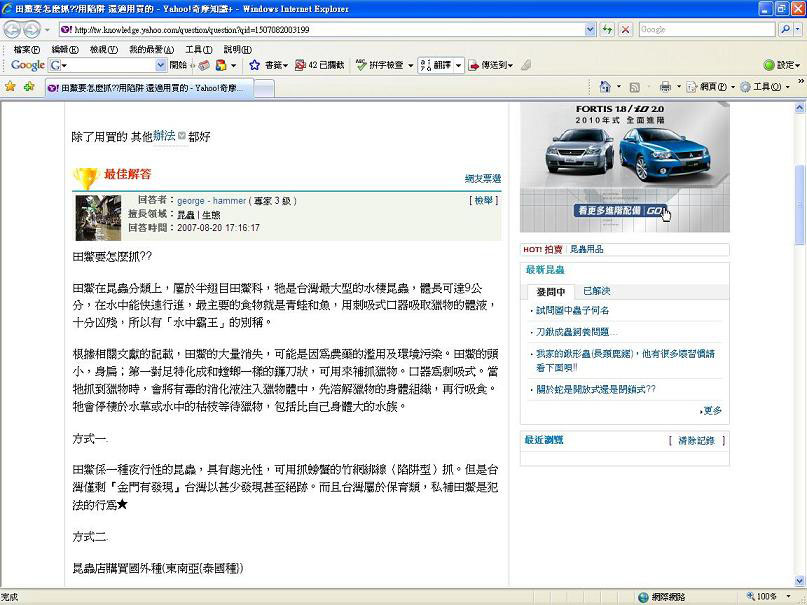Select the 拼字檢查 spell check tool
This screenshot has width=807, height=605.
(x=388, y=64)
